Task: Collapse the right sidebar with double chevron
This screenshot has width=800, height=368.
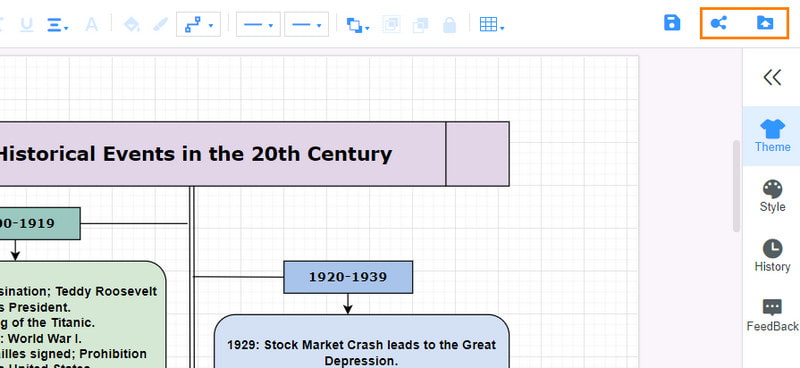Action: (x=772, y=78)
